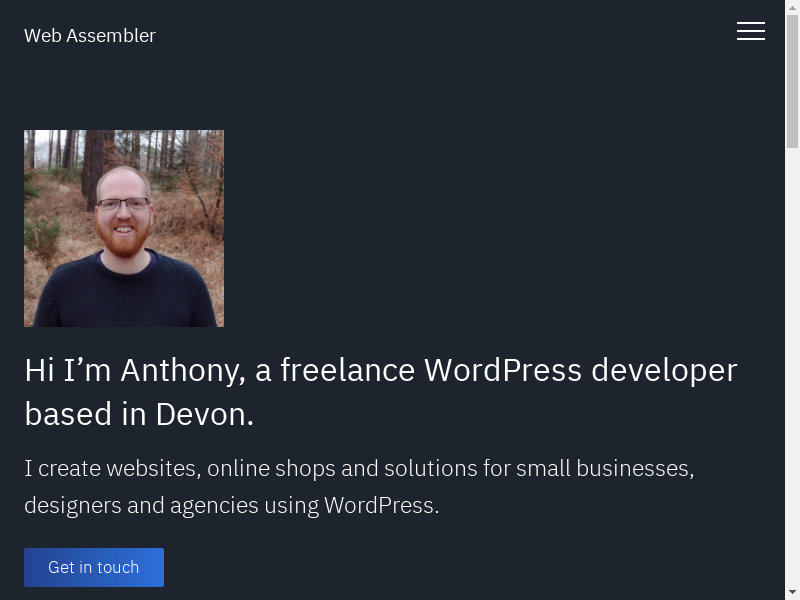Click the Web Assembler site title
This screenshot has width=800, height=600.
90,36
